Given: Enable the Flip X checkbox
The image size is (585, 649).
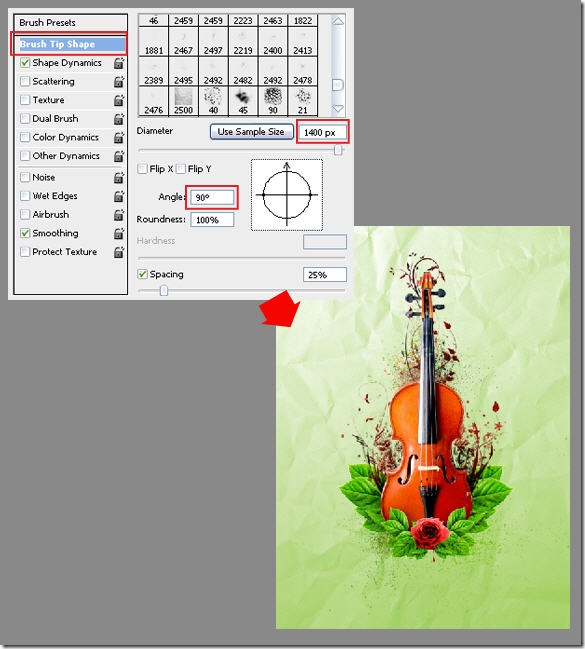Looking at the screenshot, I should [142, 169].
